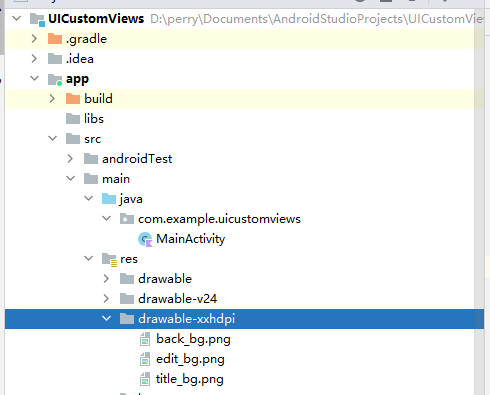This screenshot has width=490, height=395.
Task: Select the build folder label
Action: [x=98, y=99]
